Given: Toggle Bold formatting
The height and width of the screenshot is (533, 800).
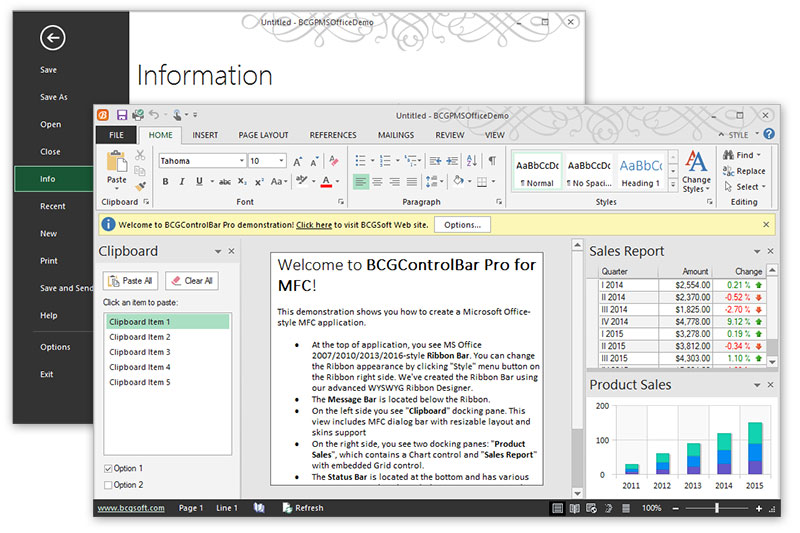Looking at the screenshot, I should point(165,182).
